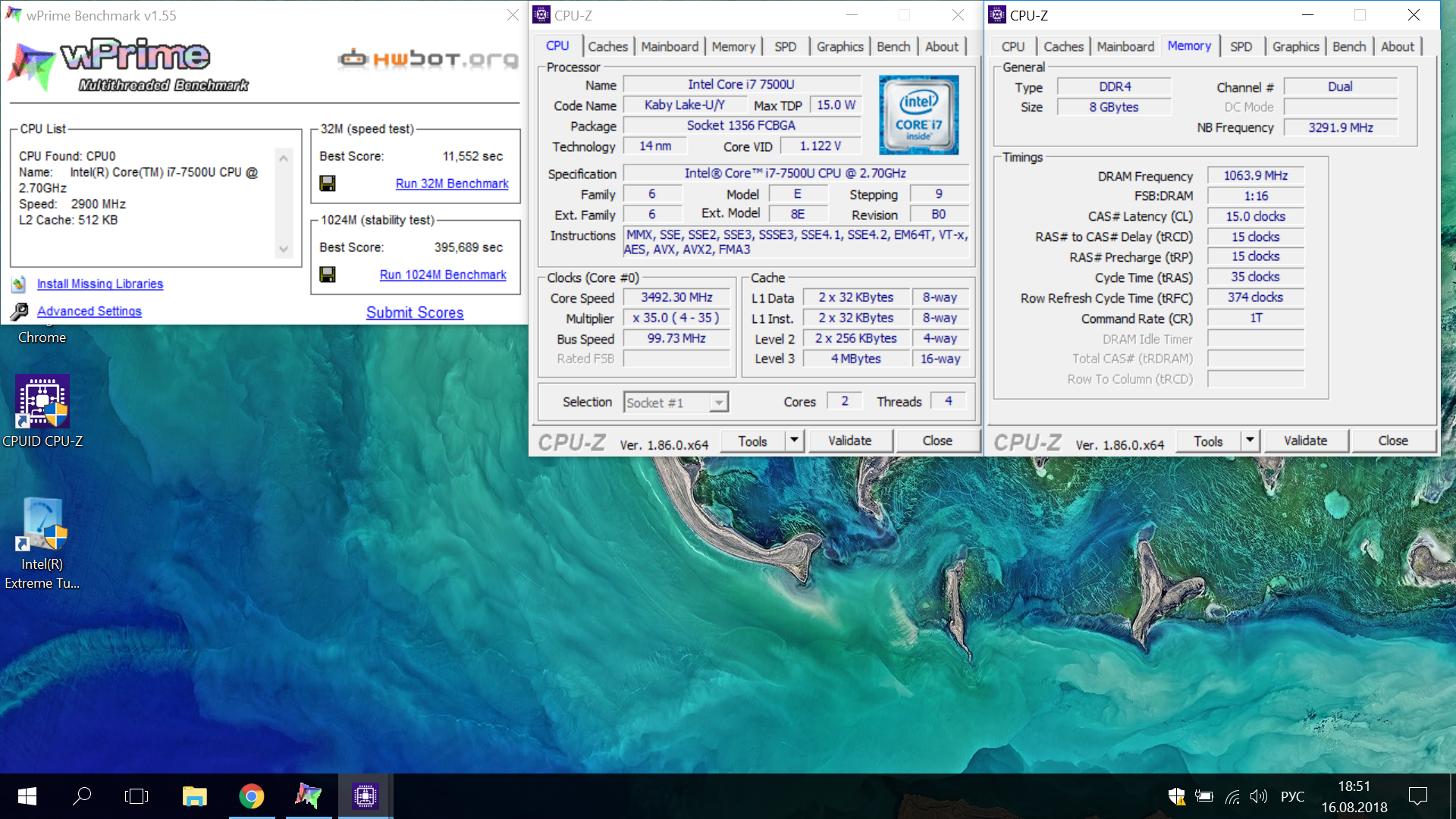Image resolution: width=1456 pixels, height=819 pixels.
Task: Click the Intel Core i7 logo in CPU-Z
Action: point(919,115)
